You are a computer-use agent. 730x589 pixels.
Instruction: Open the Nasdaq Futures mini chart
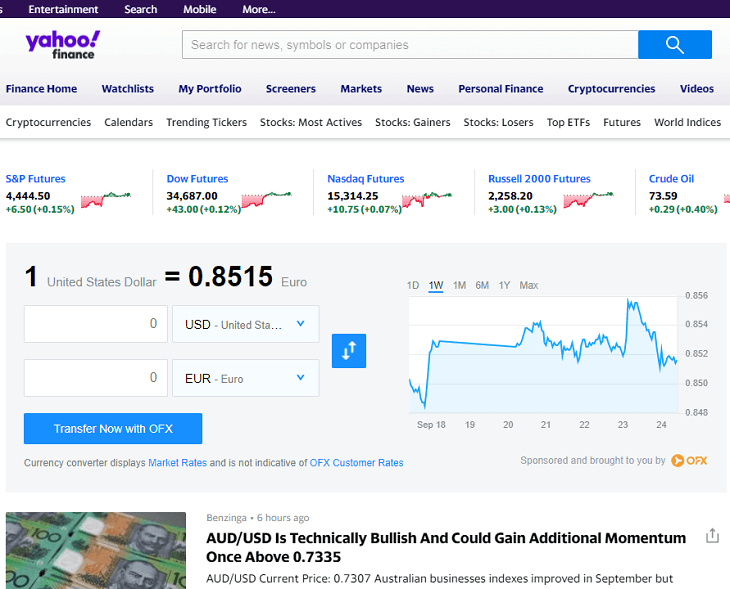pyautogui.click(x=427, y=199)
